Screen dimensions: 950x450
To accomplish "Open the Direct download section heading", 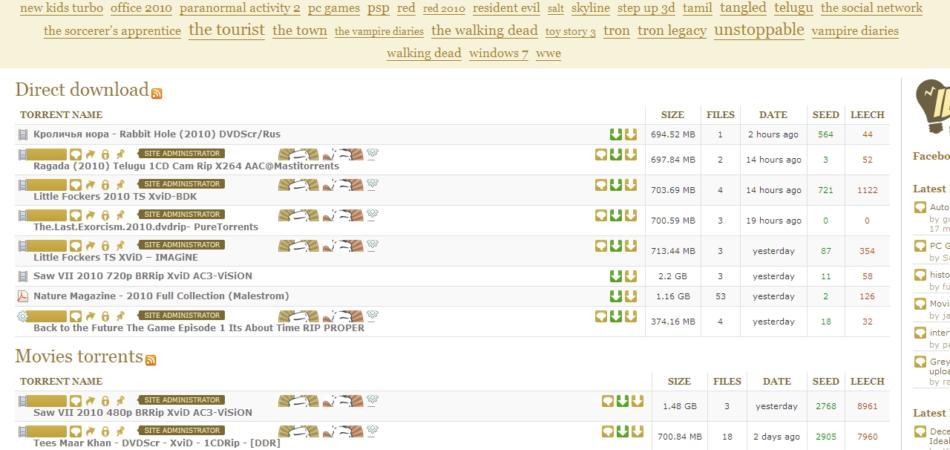I will [x=82, y=90].
